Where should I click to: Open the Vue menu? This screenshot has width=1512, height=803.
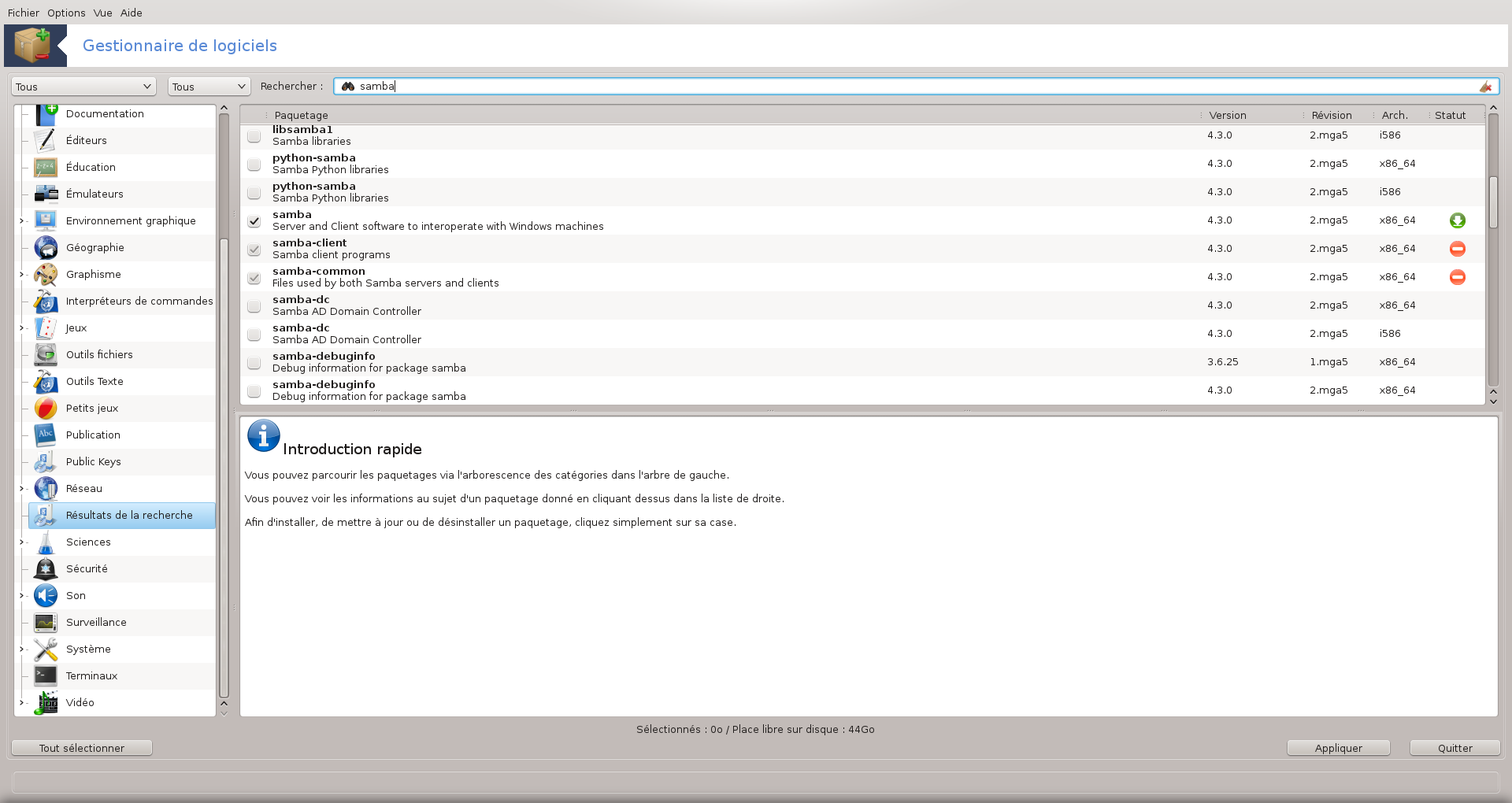[x=102, y=13]
